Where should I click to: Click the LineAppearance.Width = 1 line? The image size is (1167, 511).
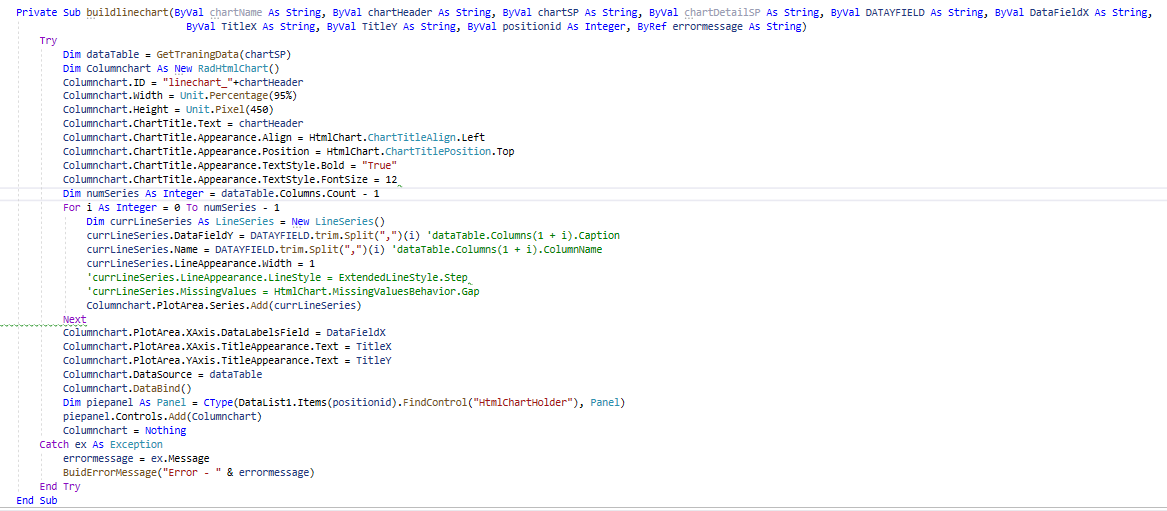click(201, 263)
